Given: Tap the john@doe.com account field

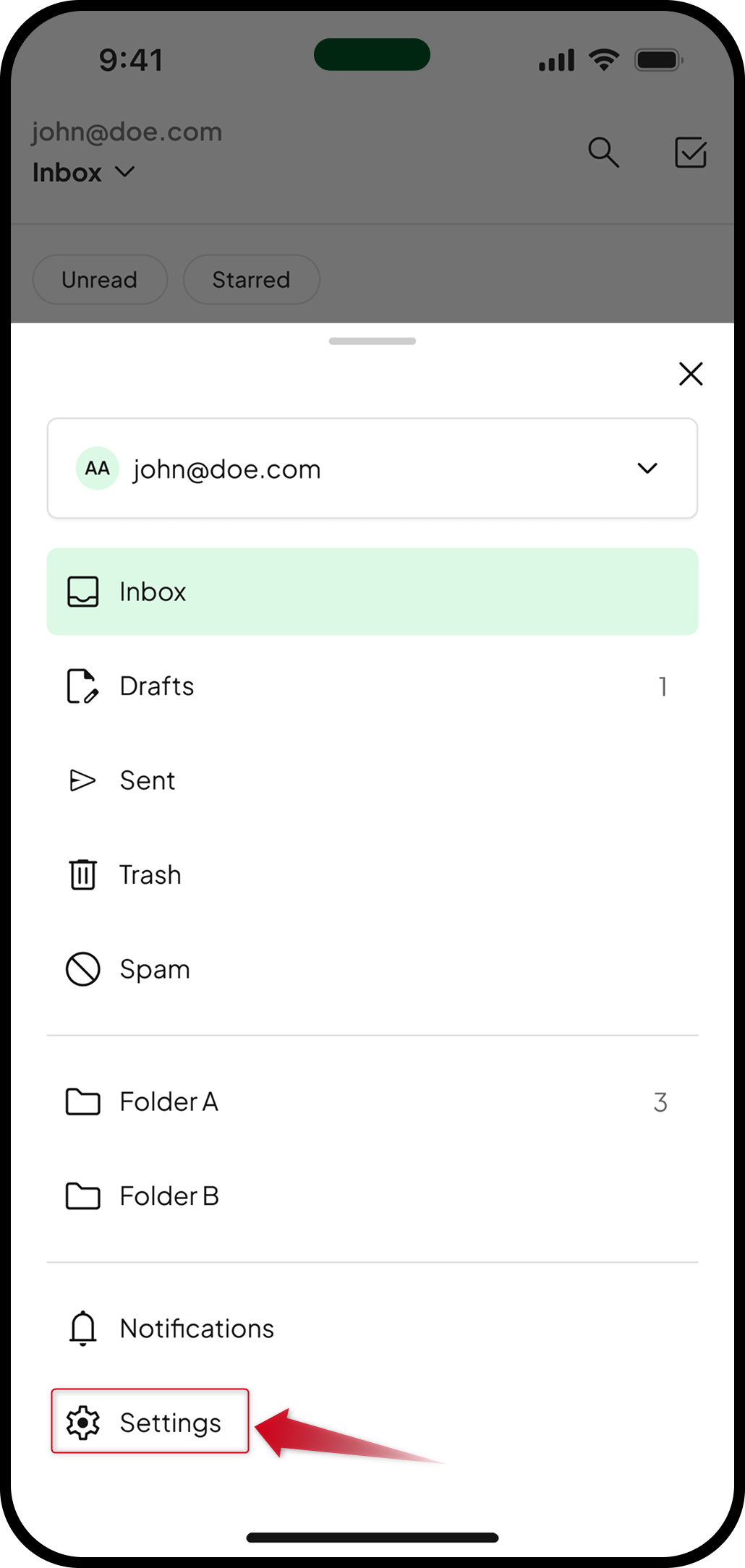Looking at the screenshot, I should click(372, 468).
